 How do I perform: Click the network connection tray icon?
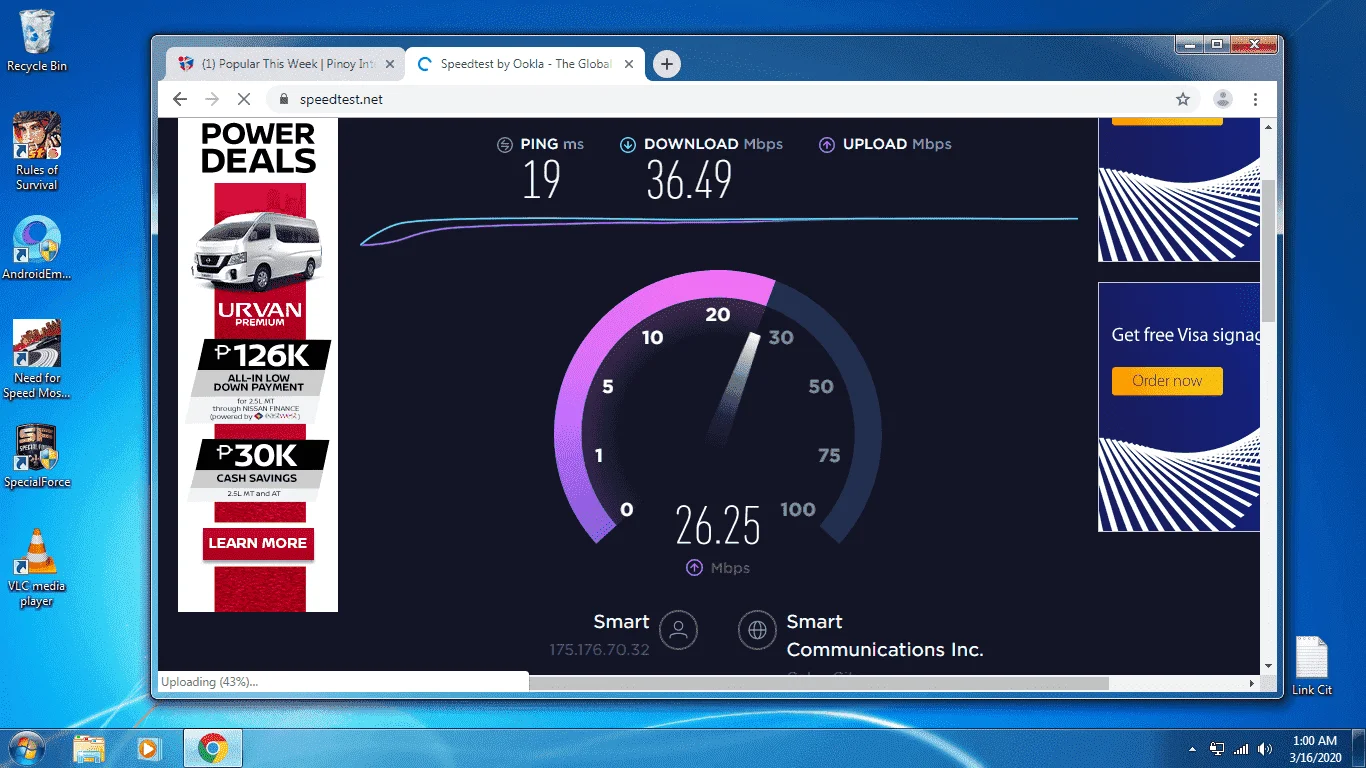1217,749
